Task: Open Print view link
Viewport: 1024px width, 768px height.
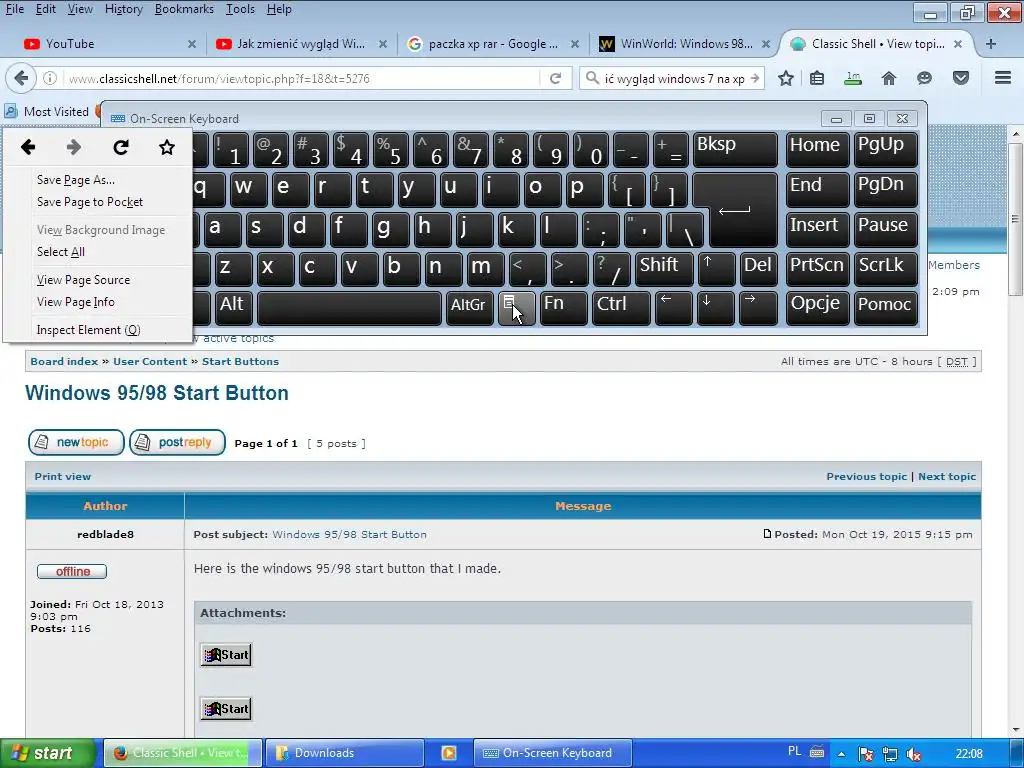Action: pyautogui.click(x=63, y=477)
